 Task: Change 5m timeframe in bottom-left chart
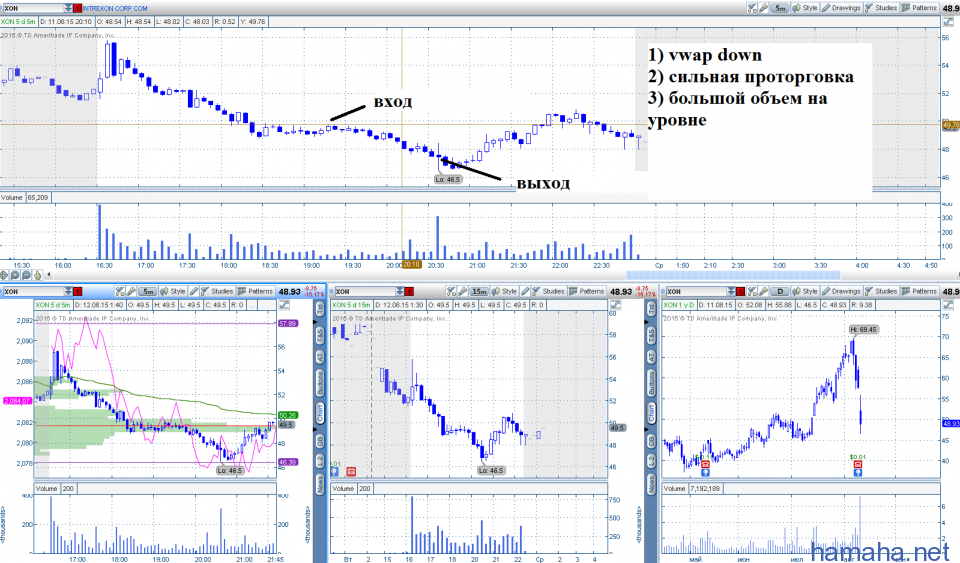point(148,291)
